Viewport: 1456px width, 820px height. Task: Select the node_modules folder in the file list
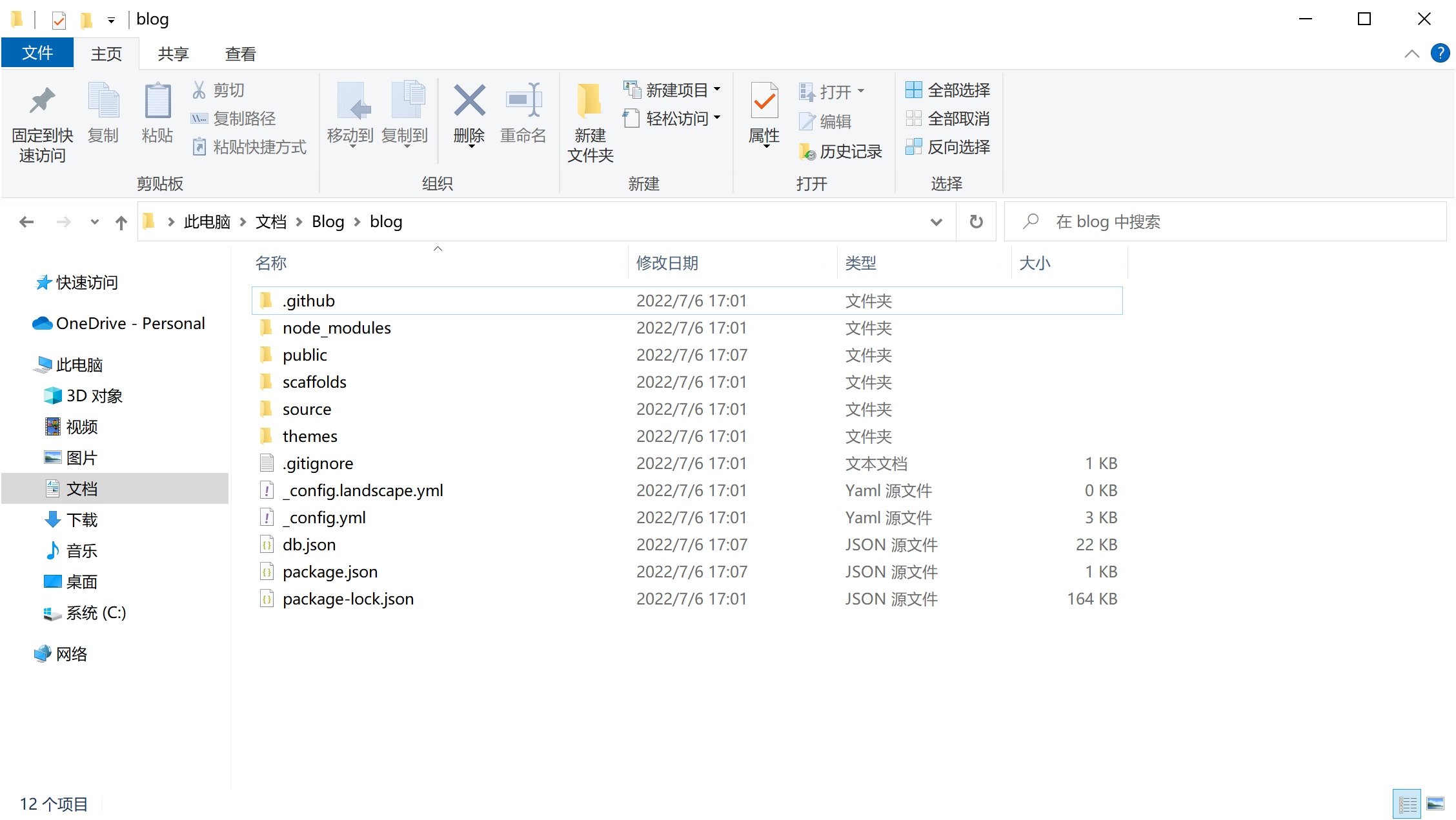(x=336, y=328)
